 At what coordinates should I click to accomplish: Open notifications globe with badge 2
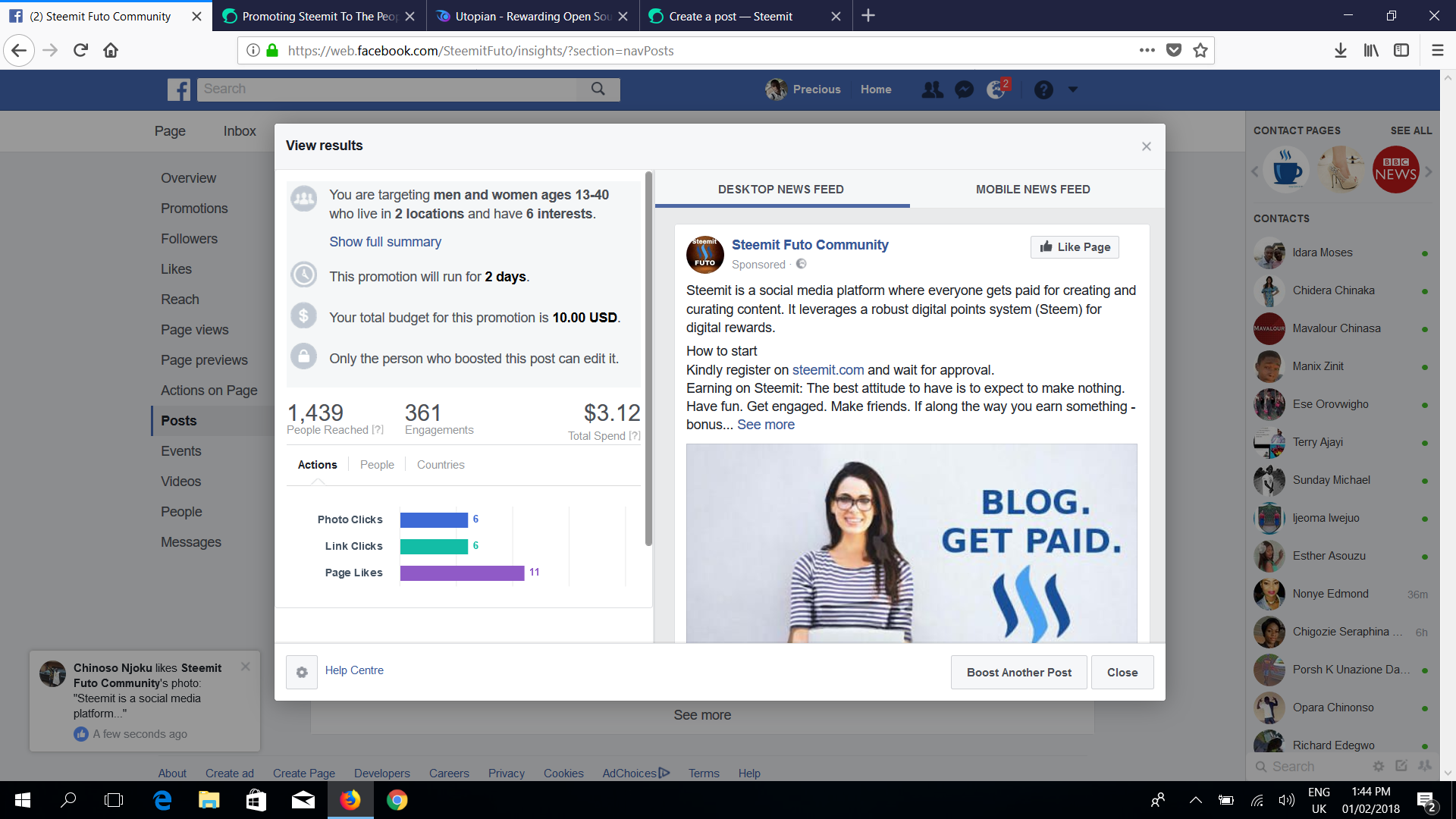click(996, 89)
